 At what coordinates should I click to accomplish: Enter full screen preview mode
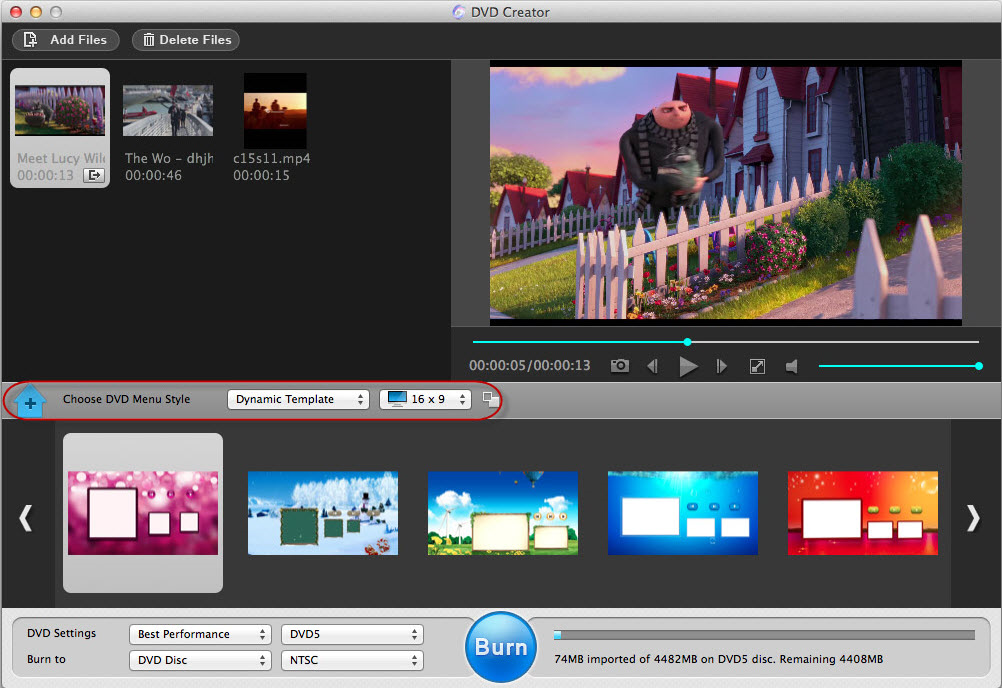coord(757,367)
